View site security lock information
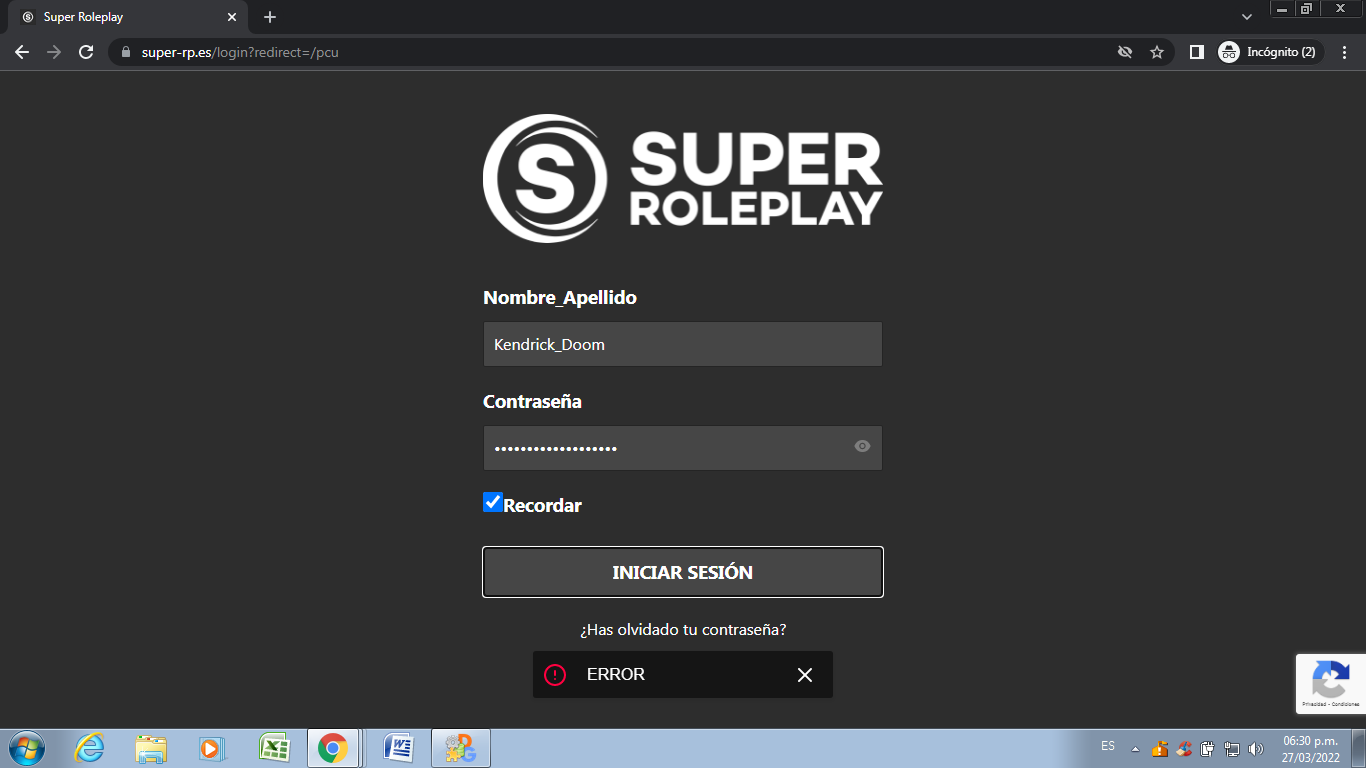This screenshot has width=1366, height=768. coord(126,52)
